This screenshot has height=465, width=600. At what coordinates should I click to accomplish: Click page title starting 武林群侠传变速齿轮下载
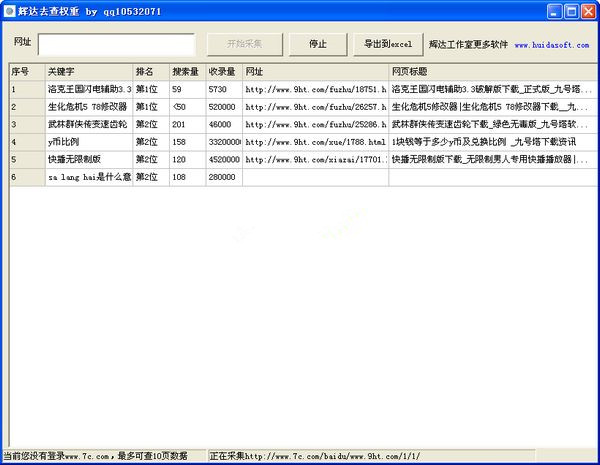click(x=493, y=124)
